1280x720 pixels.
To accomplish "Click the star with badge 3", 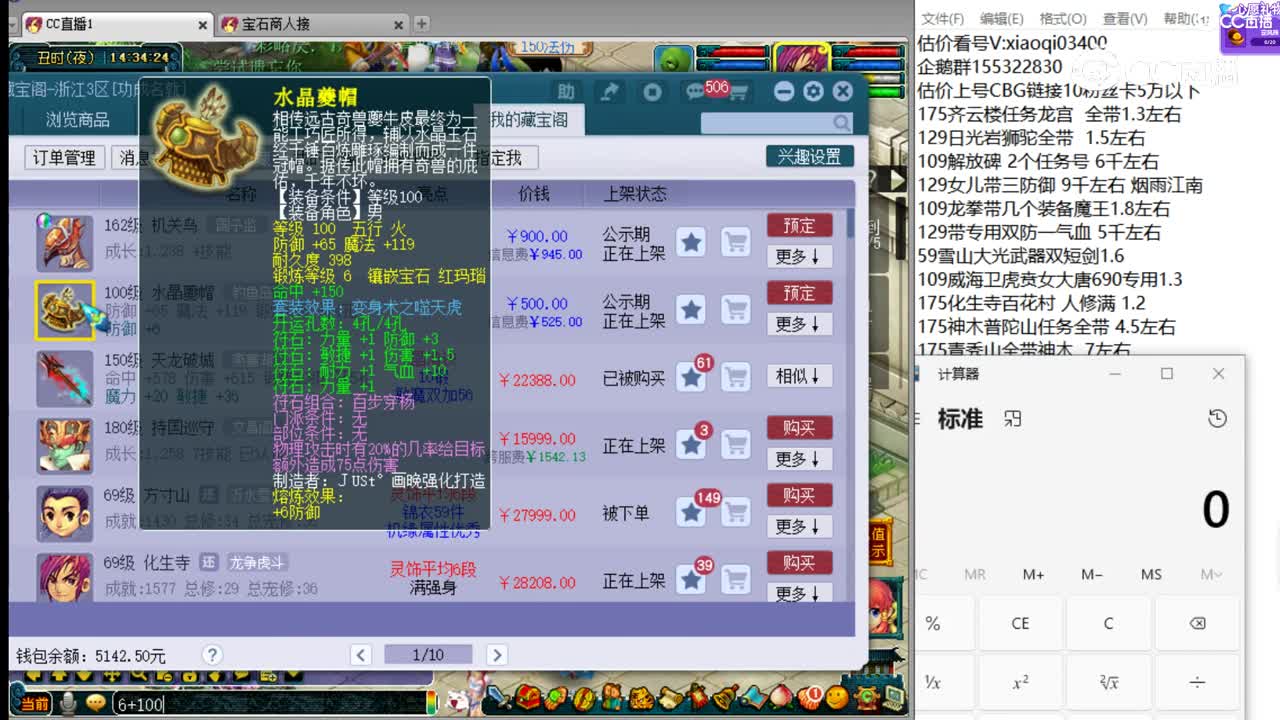I will [691, 444].
